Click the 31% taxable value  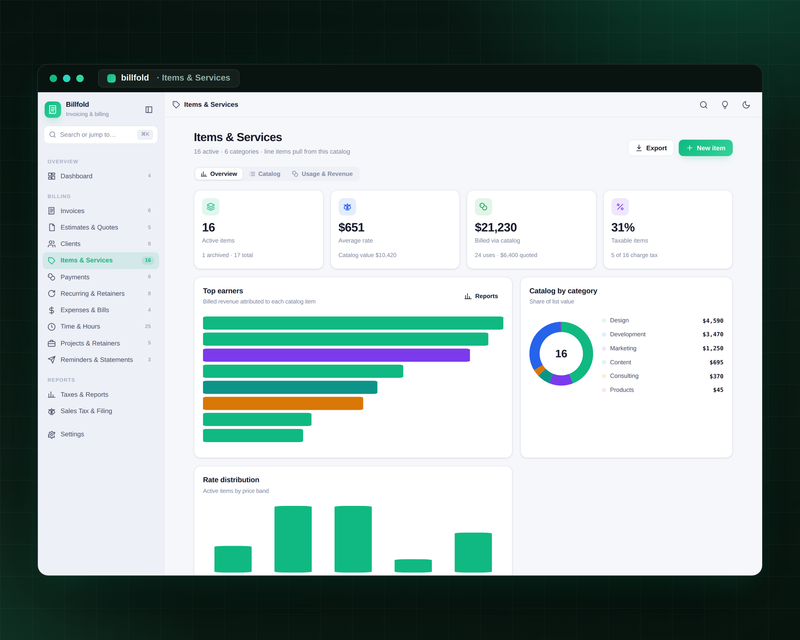pyautogui.click(x=622, y=228)
